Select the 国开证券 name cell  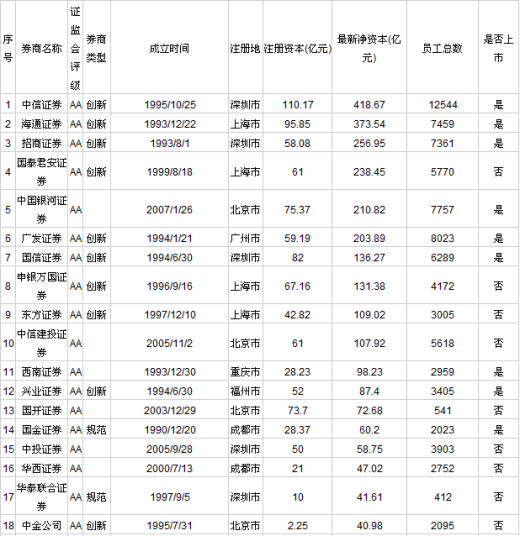point(41,410)
